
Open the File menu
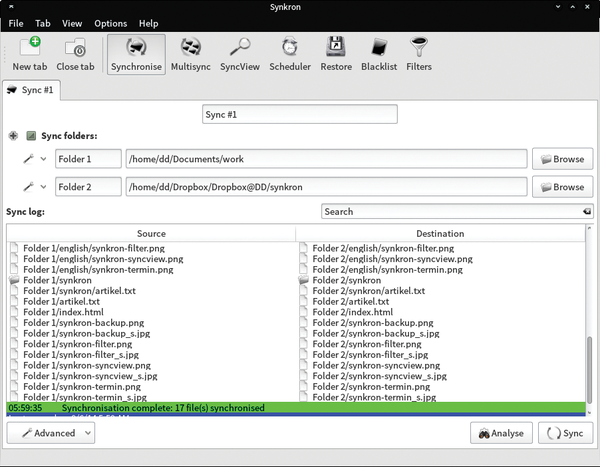tap(16, 23)
